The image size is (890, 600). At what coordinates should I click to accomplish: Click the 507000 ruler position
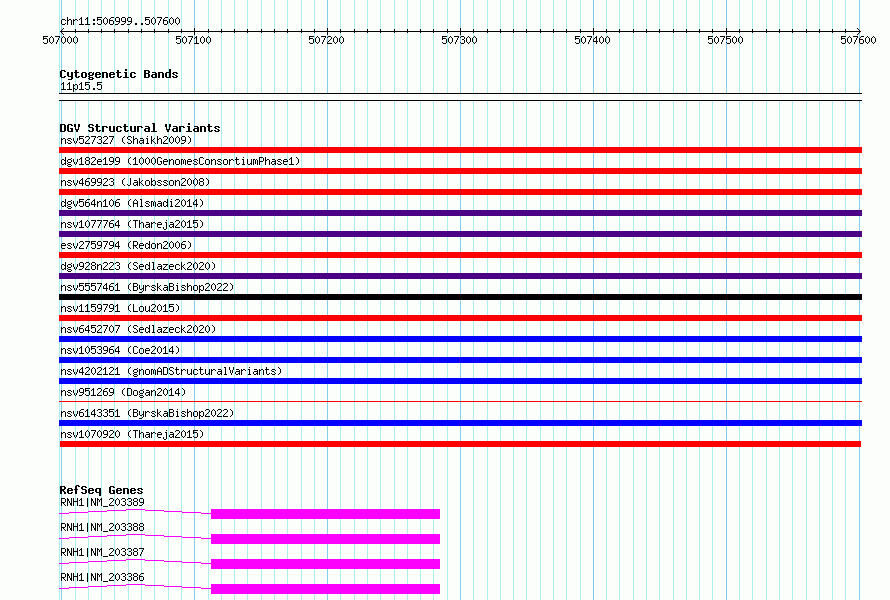click(x=61, y=40)
